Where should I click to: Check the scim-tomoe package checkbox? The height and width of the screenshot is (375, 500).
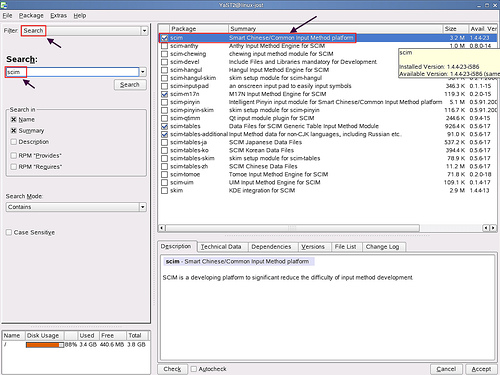(x=164, y=175)
